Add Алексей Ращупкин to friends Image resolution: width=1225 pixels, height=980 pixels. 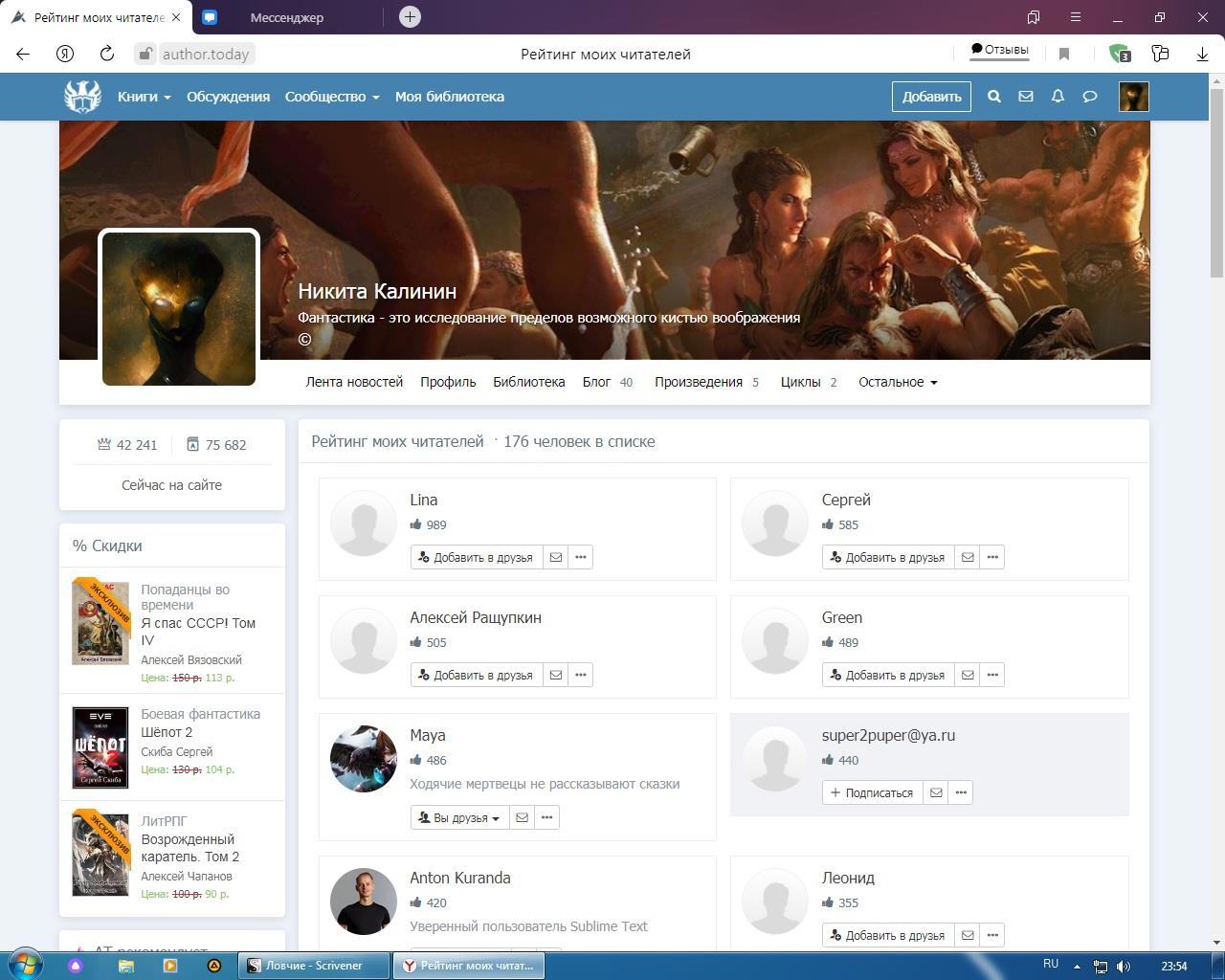(476, 675)
